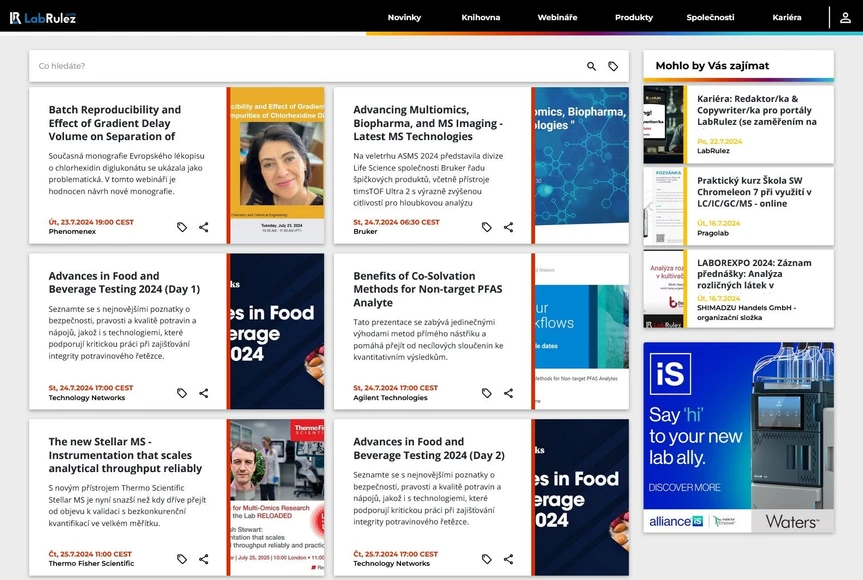Open sidebar item 'LABOREXPO 2024: Záznam přednášky'
Viewport: 863px width, 580px height.
(754, 274)
